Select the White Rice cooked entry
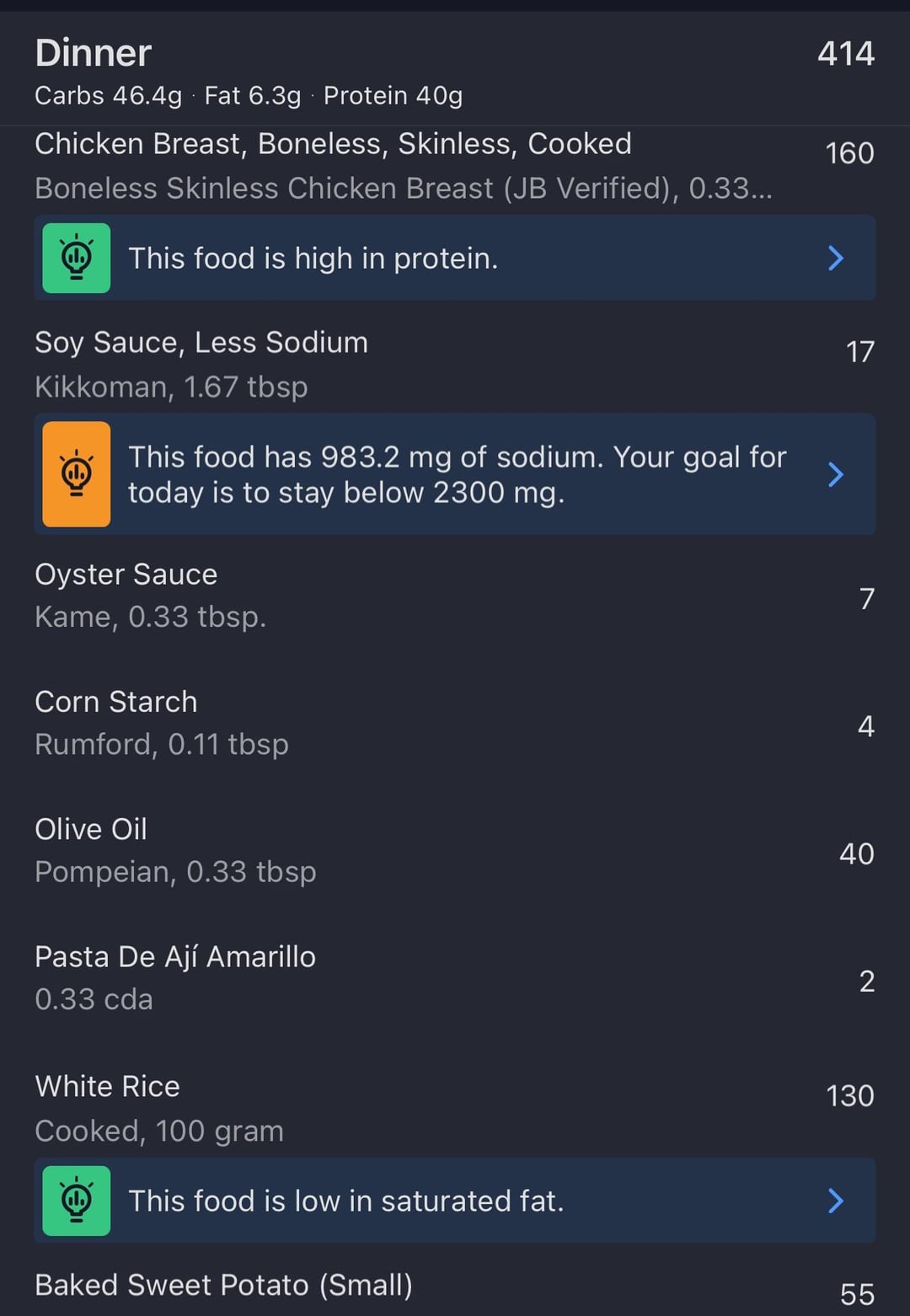This screenshot has height=1316, width=910. pyautogui.click(x=455, y=1108)
